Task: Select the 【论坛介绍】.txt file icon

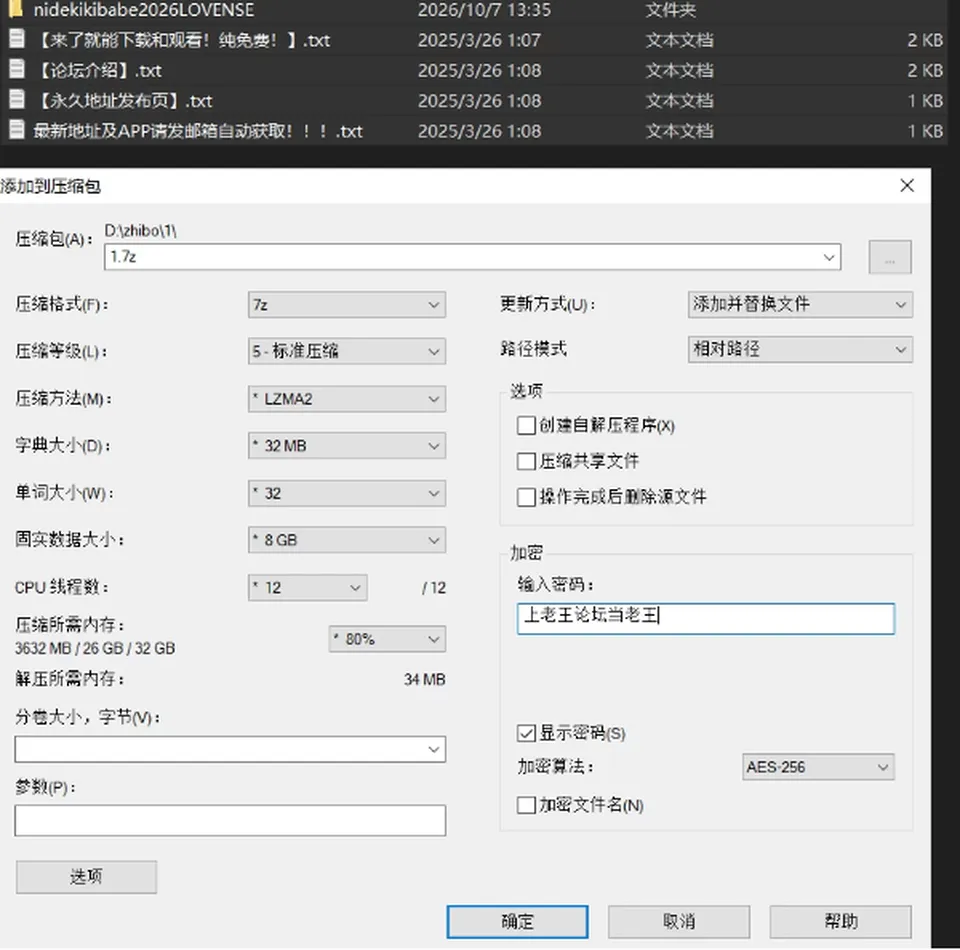Action: pos(17,69)
